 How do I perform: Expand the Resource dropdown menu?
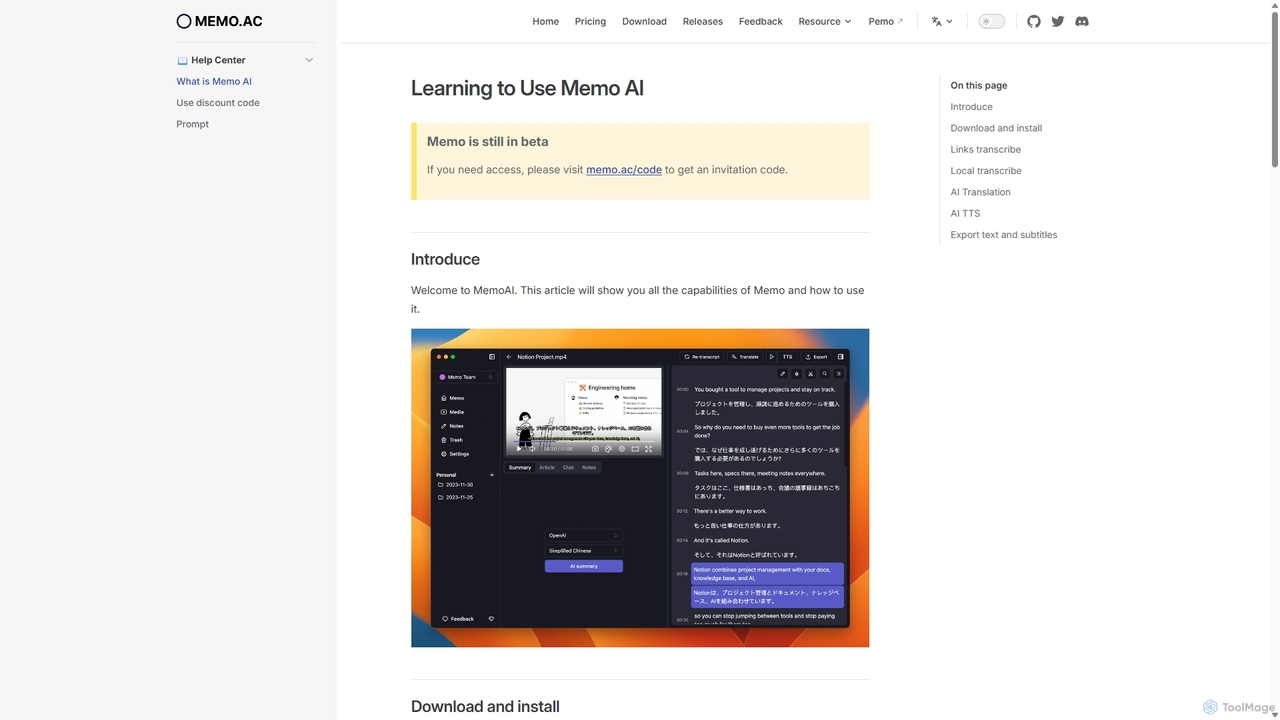(825, 21)
